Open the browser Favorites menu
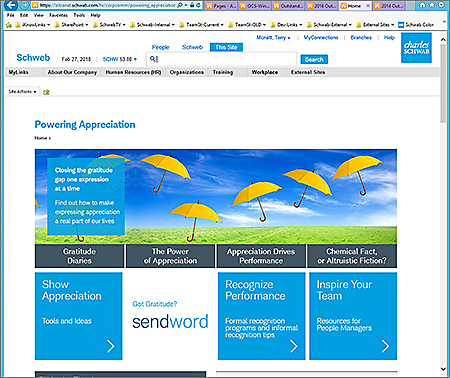450x378 pixels. pos(58,15)
